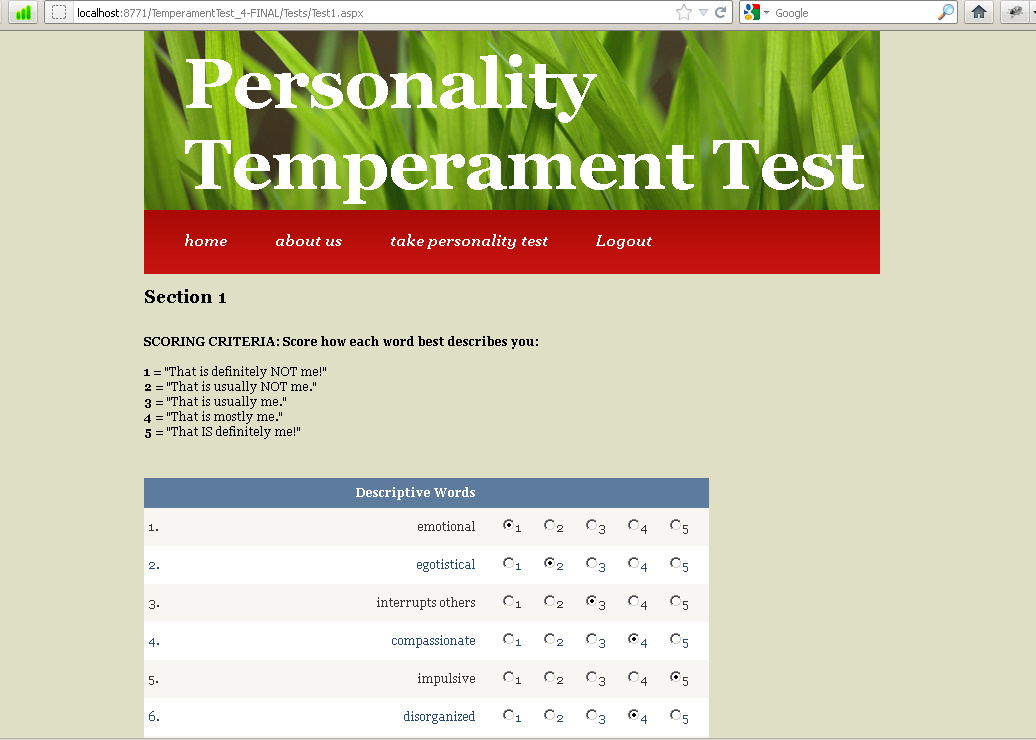Viewport: 1036px width, 740px height.
Task: Reload the page using the refresh icon
Action: point(722,12)
